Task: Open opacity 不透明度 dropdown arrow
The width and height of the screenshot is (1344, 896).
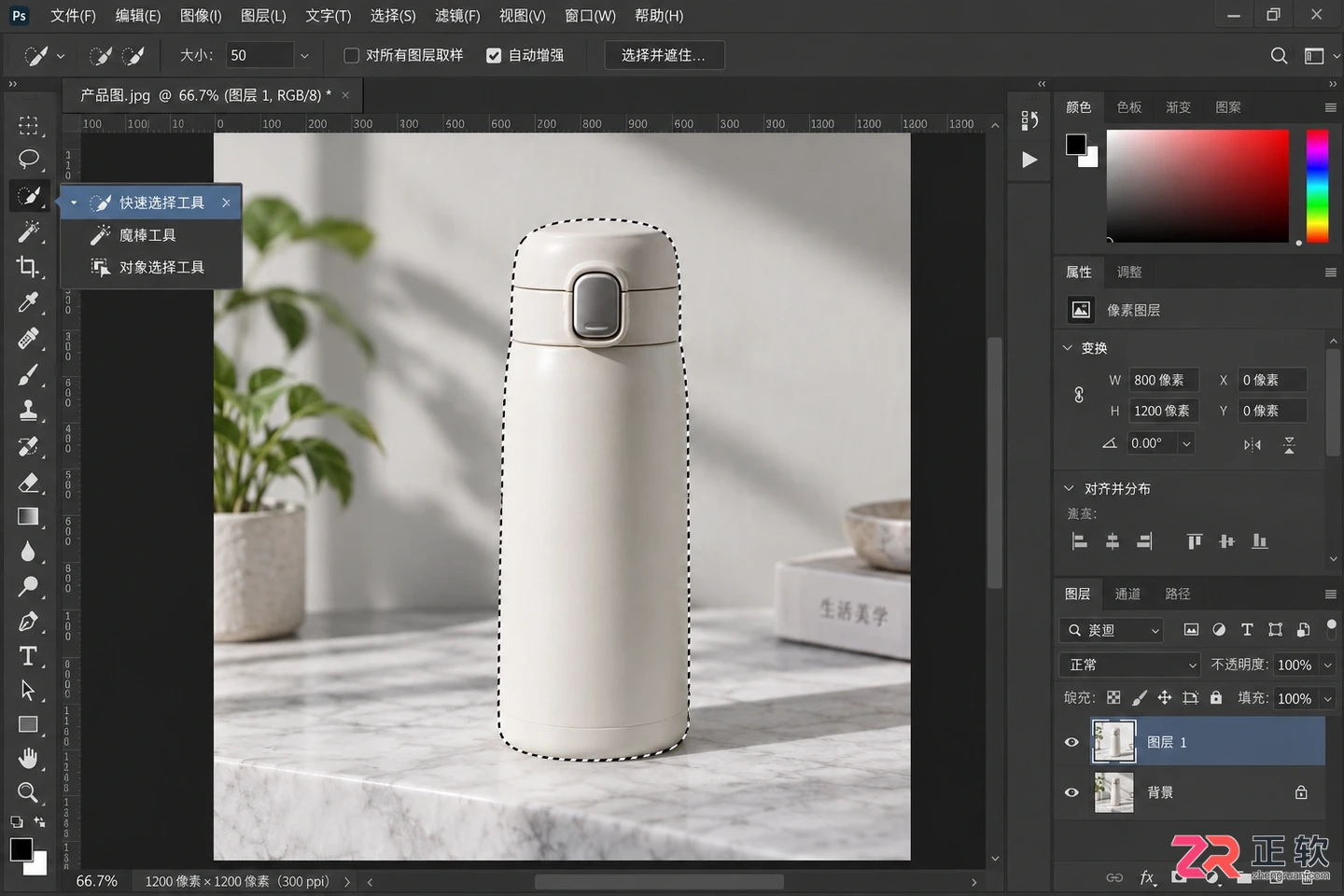Action: pos(1327,665)
